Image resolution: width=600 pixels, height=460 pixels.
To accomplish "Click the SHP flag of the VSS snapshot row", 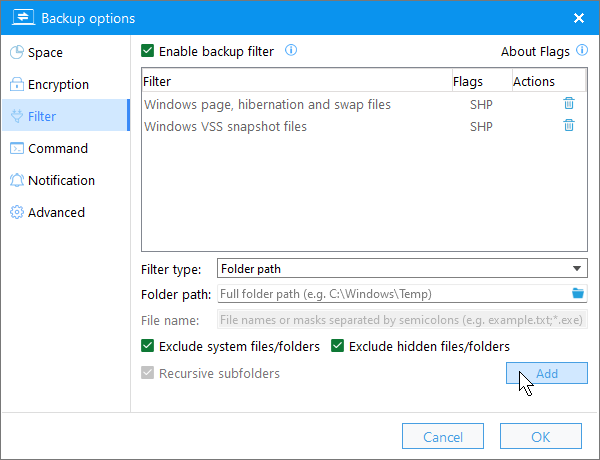I will (x=481, y=127).
